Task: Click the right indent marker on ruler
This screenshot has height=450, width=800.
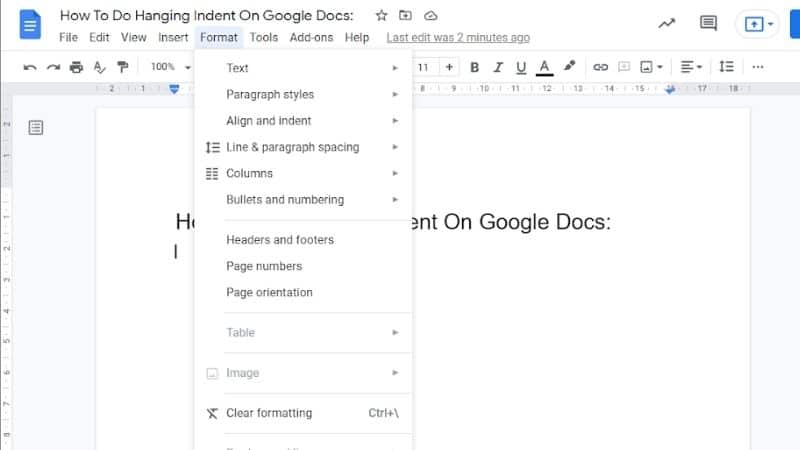Action: pos(670,89)
